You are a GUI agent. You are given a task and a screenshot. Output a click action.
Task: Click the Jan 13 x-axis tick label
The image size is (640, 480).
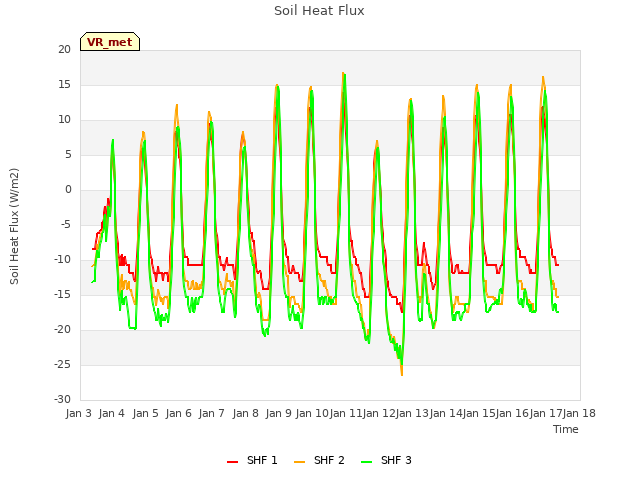click(413, 413)
